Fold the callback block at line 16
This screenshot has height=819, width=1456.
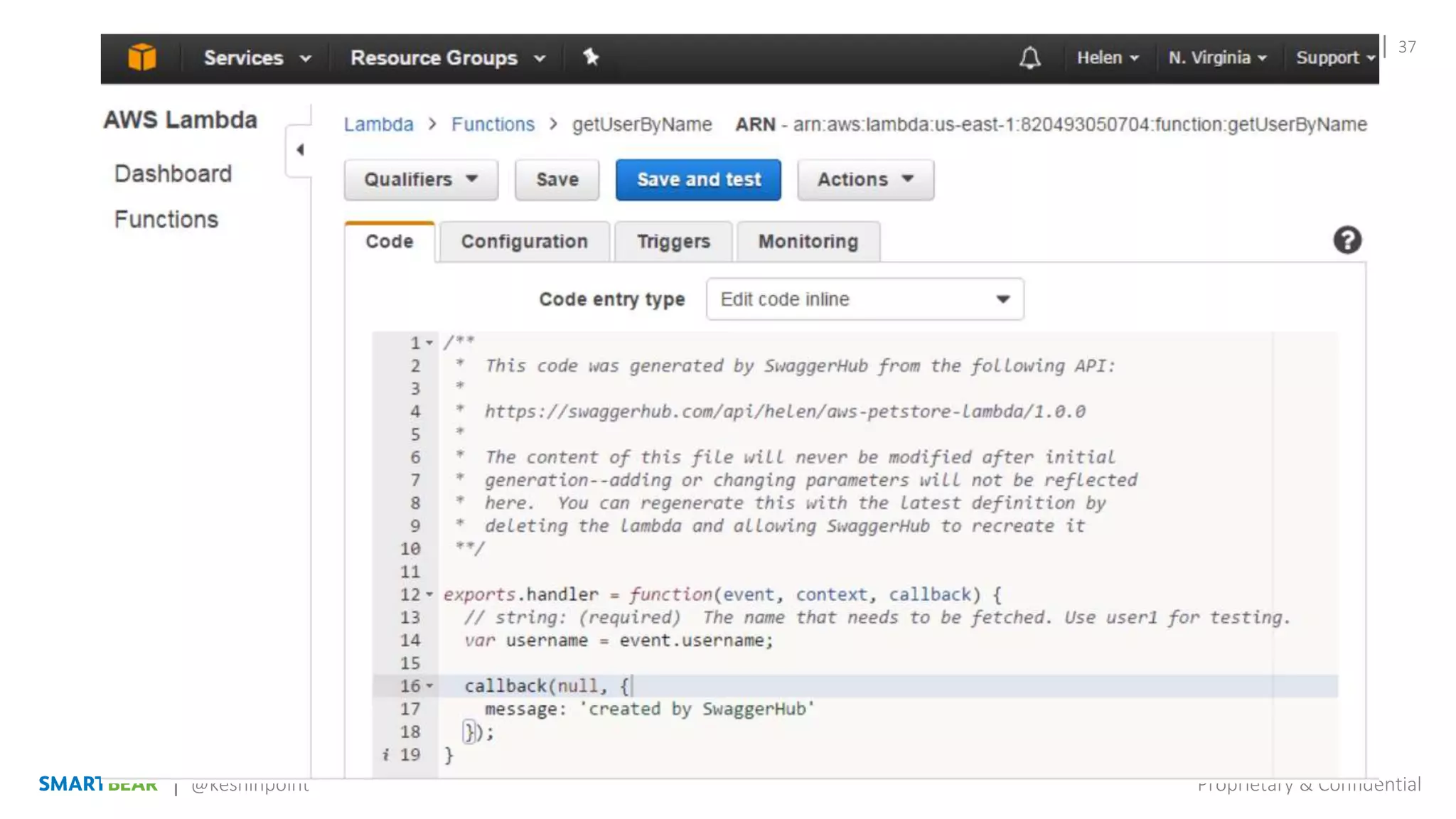[429, 686]
